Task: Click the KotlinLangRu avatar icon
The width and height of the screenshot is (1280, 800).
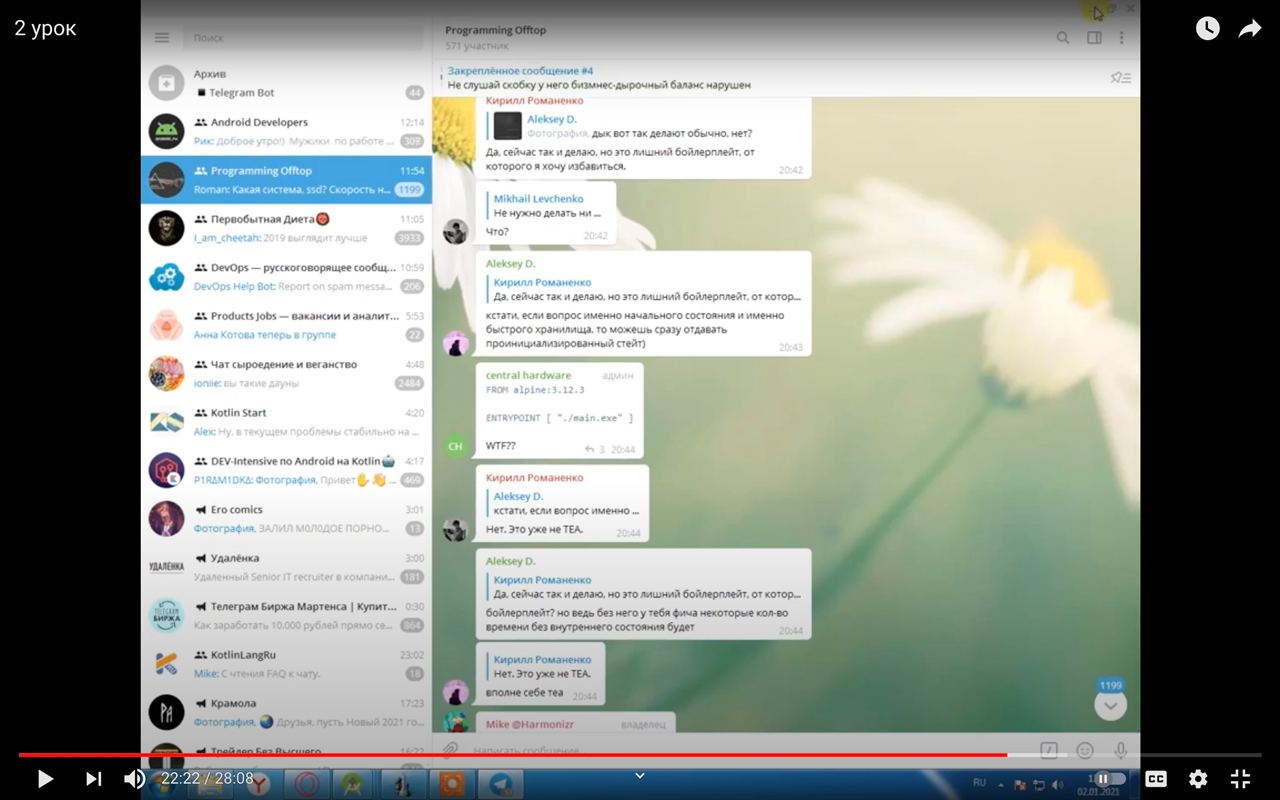Action: (x=166, y=664)
